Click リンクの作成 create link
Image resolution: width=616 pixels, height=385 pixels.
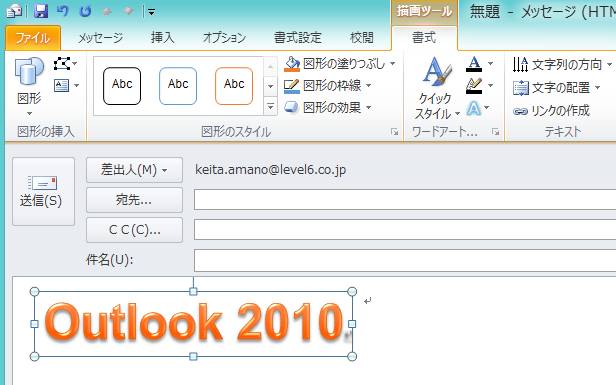(x=551, y=111)
